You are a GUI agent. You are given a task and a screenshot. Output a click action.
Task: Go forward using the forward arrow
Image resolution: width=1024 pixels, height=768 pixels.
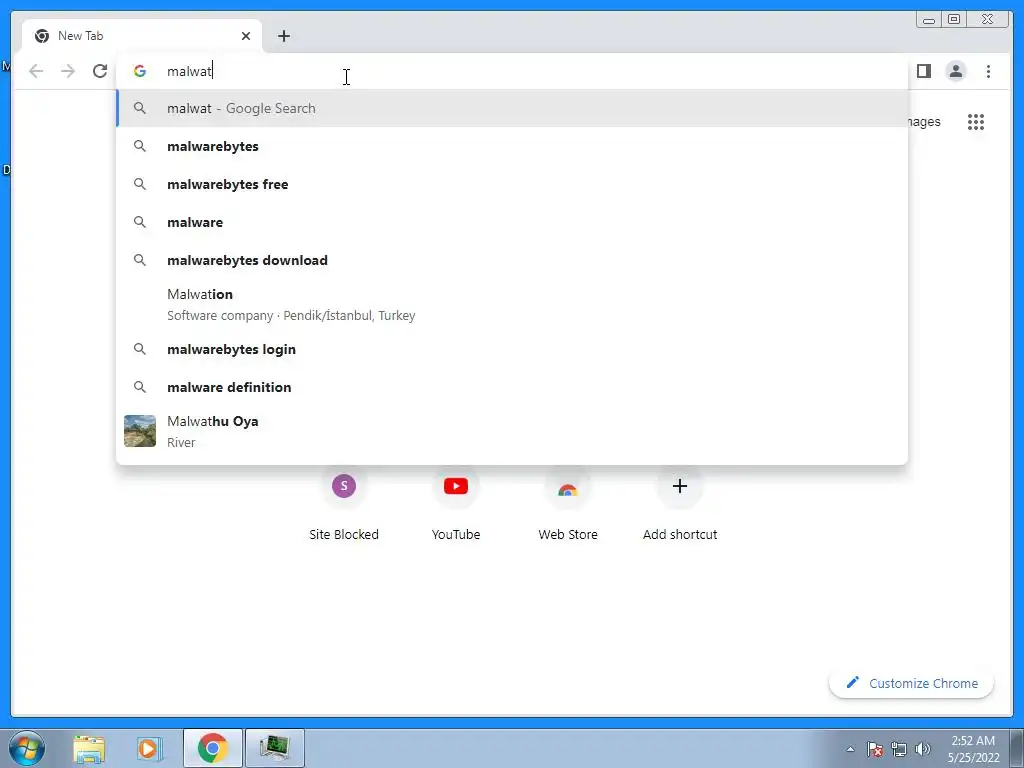pos(68,71)
